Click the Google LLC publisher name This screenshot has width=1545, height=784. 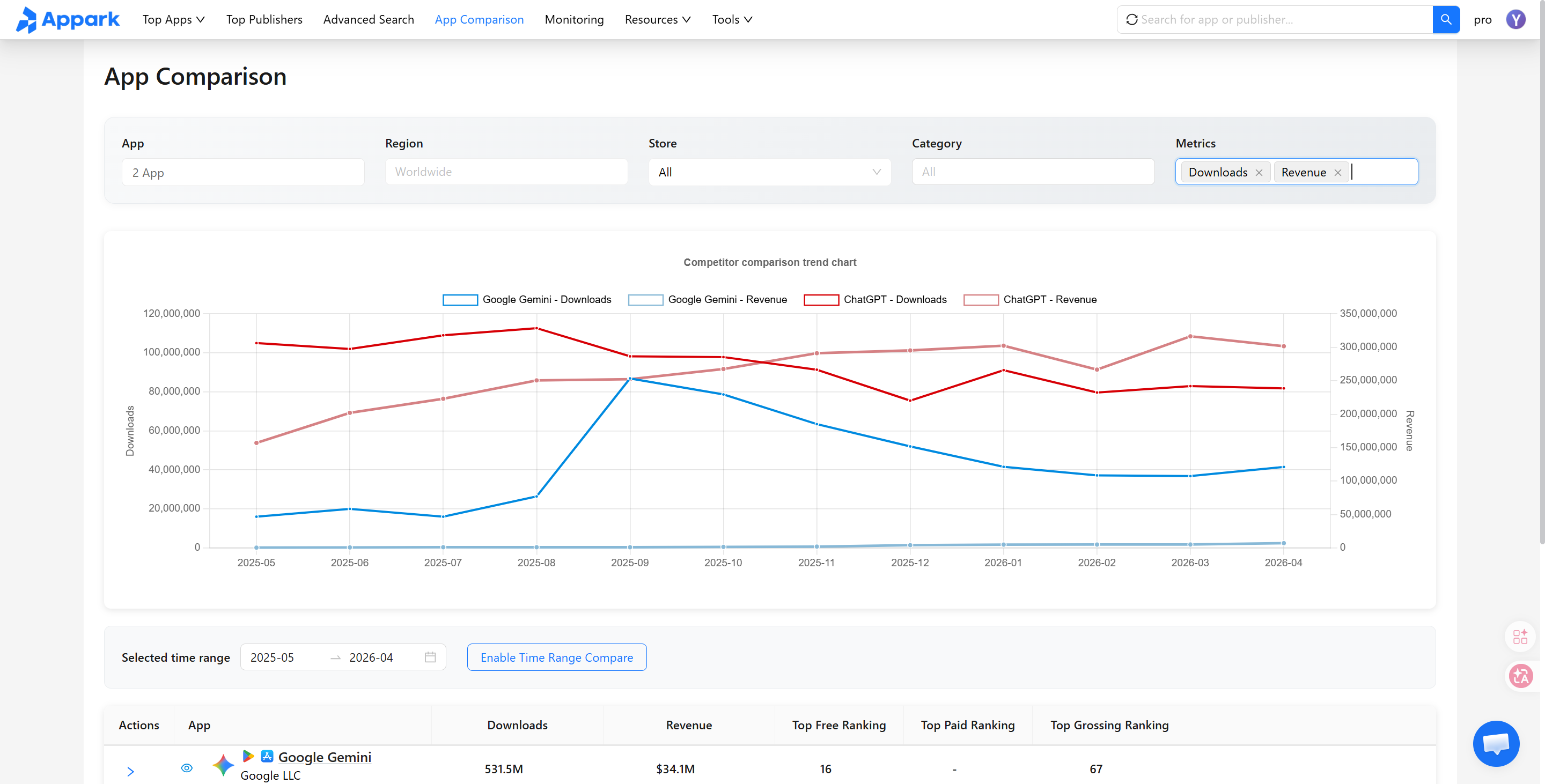pyautogui.click(x=270, y=775)
